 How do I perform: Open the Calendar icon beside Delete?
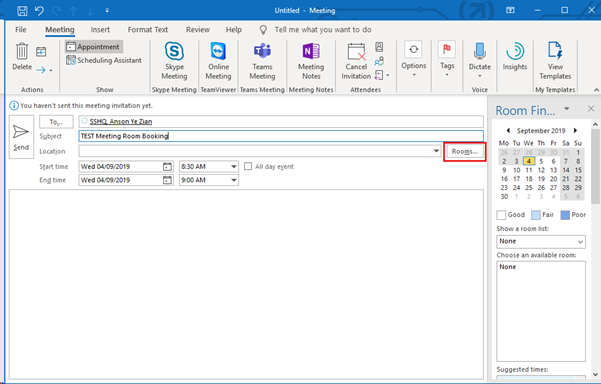click(41, 51)
